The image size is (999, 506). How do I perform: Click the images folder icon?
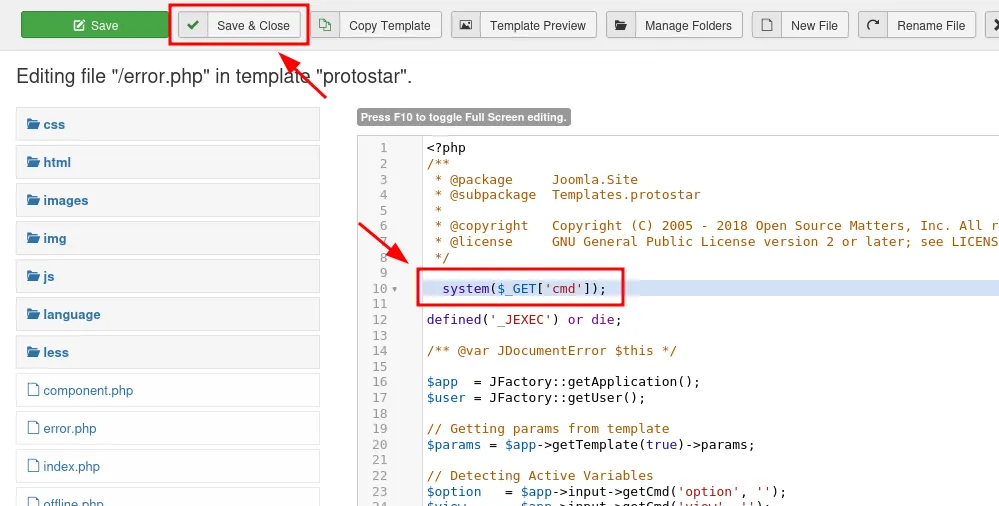point(33,200)
